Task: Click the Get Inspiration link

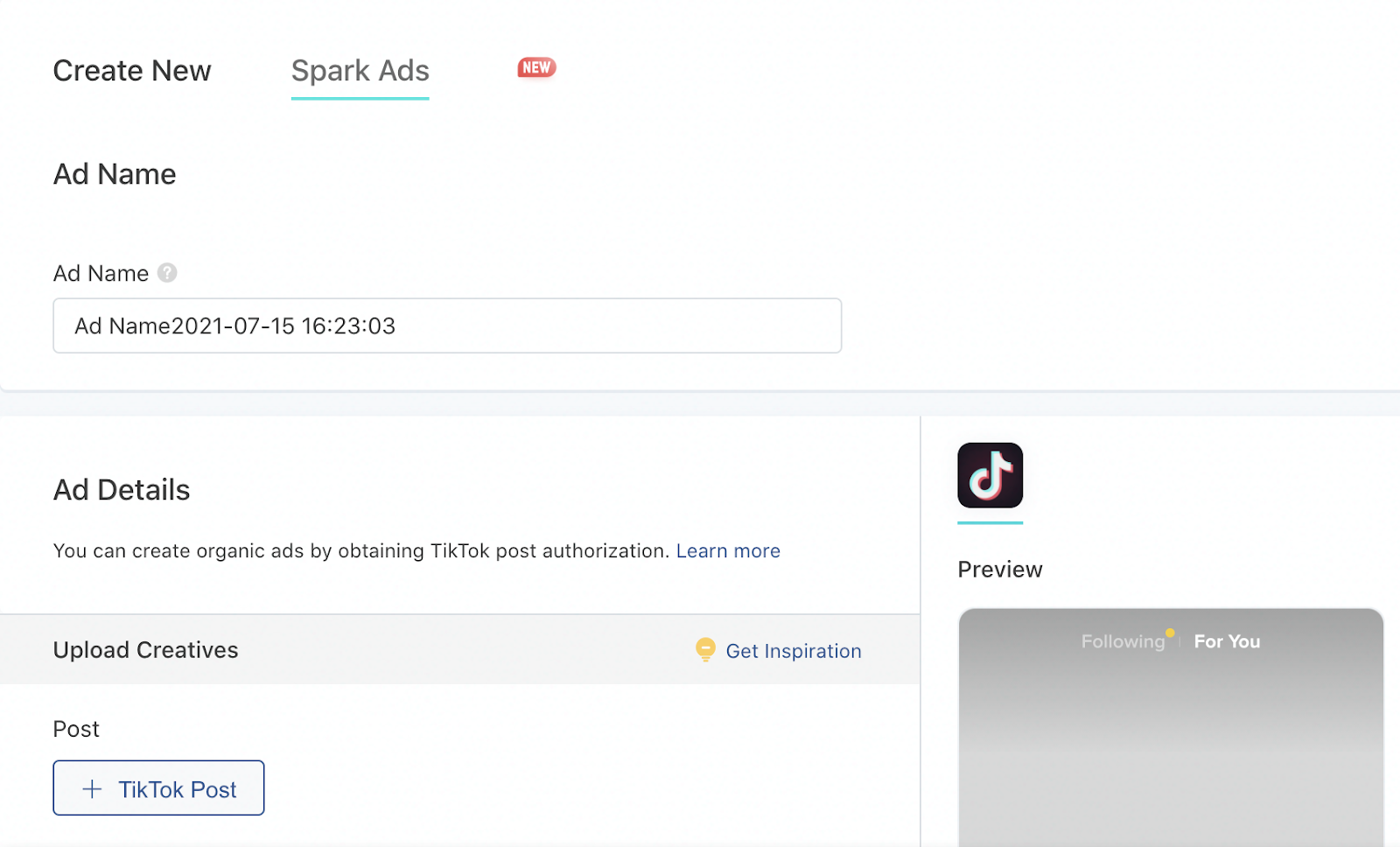Action: point(793,651)
